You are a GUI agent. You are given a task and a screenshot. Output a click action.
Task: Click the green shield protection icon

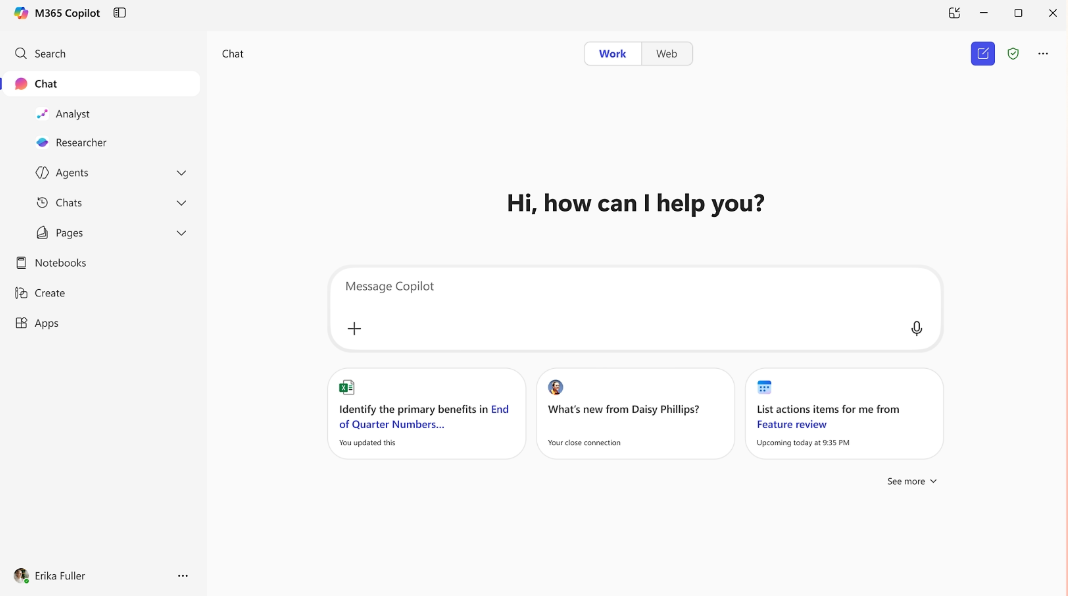point(1013,54)
